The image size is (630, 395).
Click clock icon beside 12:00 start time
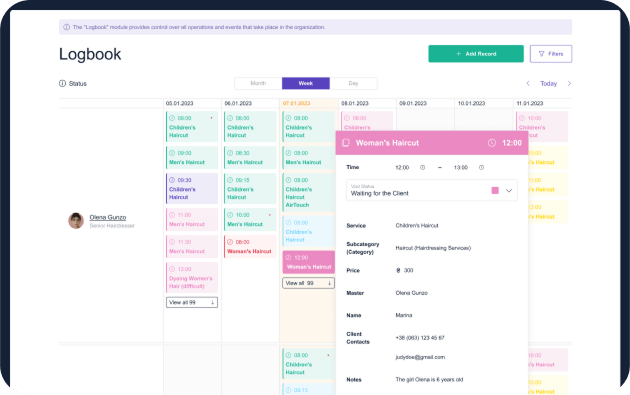422,168
